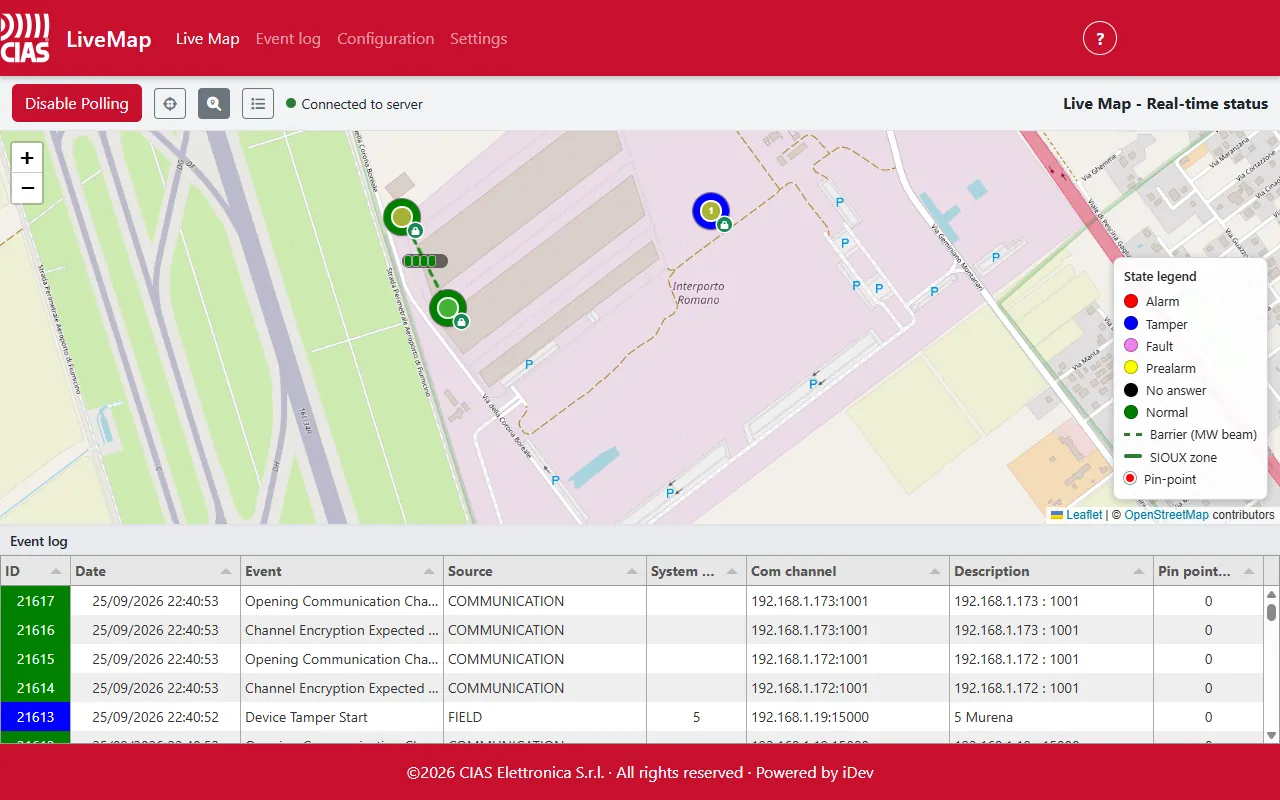Viewport: 1280px width, 800px height.
Task: Select the lower green barrier device marker
Action: point(447,307)
